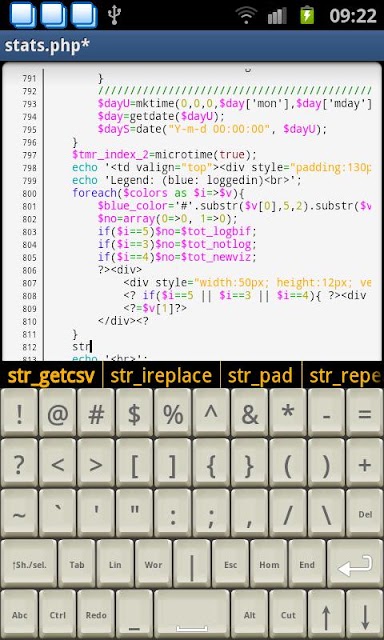Open the first stacked windows notification icon

click(x=22, y=15)
